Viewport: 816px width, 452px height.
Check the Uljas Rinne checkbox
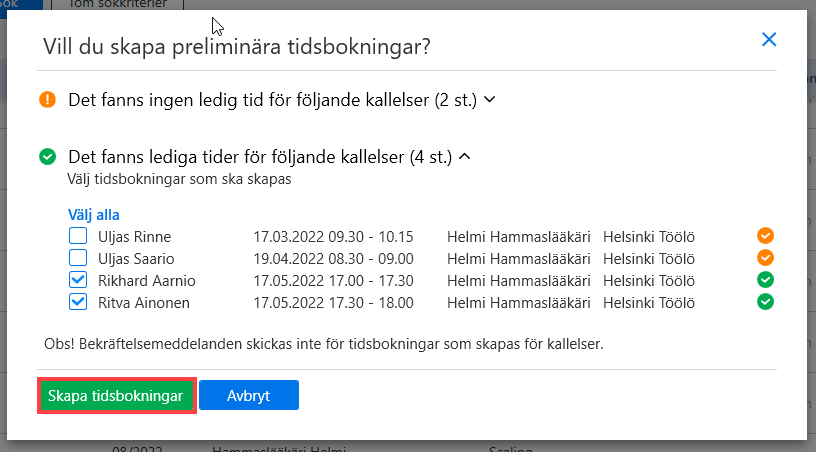point(78,236)
